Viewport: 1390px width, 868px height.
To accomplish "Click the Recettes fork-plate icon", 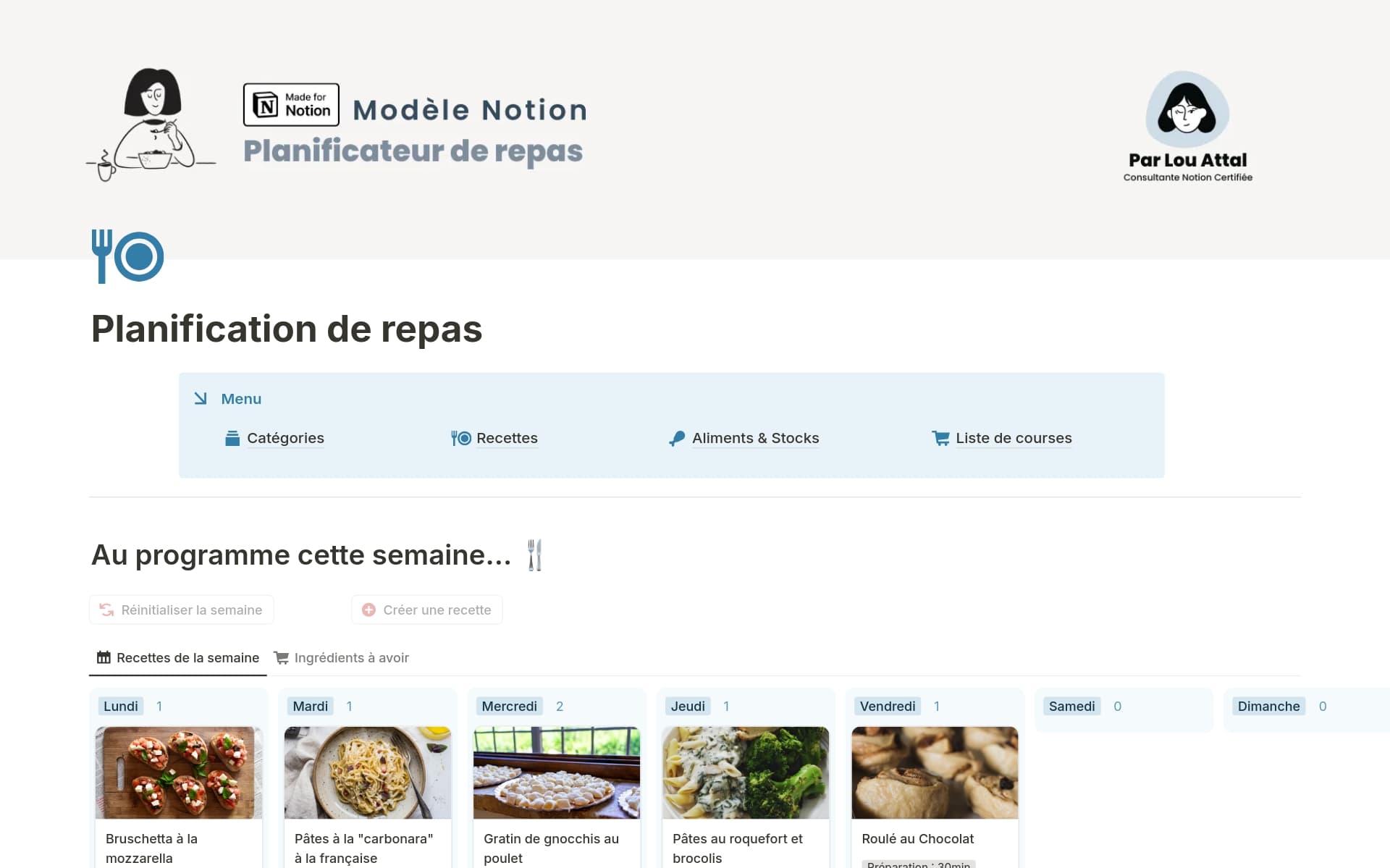I will [460, 438].
